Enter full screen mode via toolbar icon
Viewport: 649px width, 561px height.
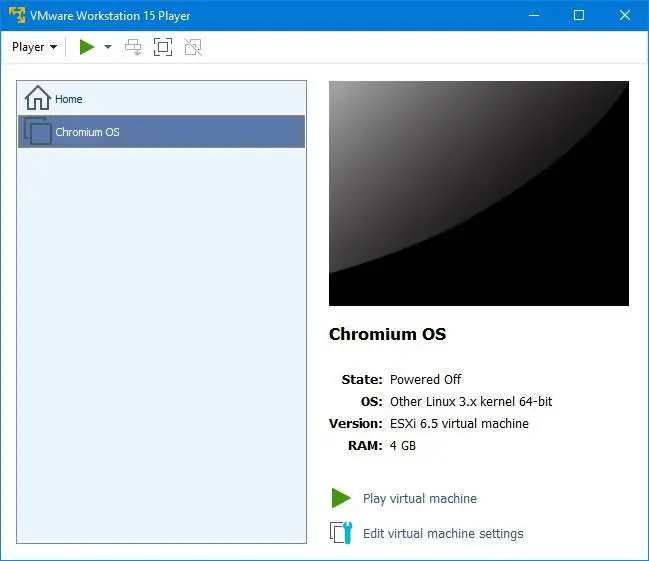click(x=163, y=47)
